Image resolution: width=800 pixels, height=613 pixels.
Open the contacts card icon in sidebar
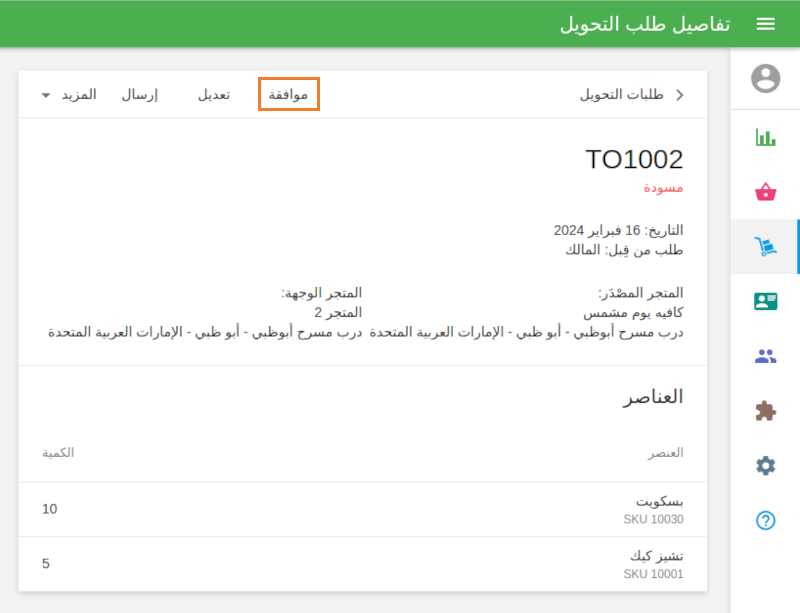click(764, 299)
